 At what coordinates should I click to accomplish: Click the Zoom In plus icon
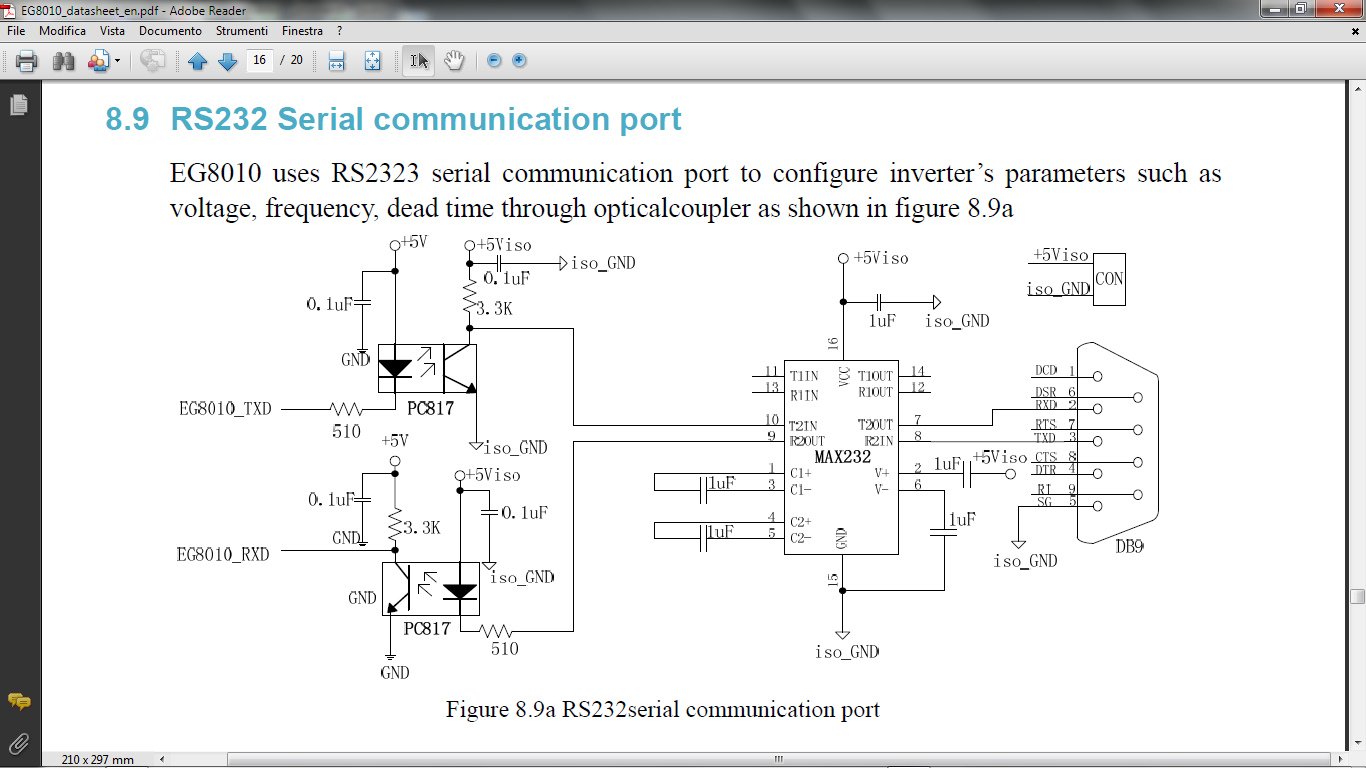pos(519,60)
